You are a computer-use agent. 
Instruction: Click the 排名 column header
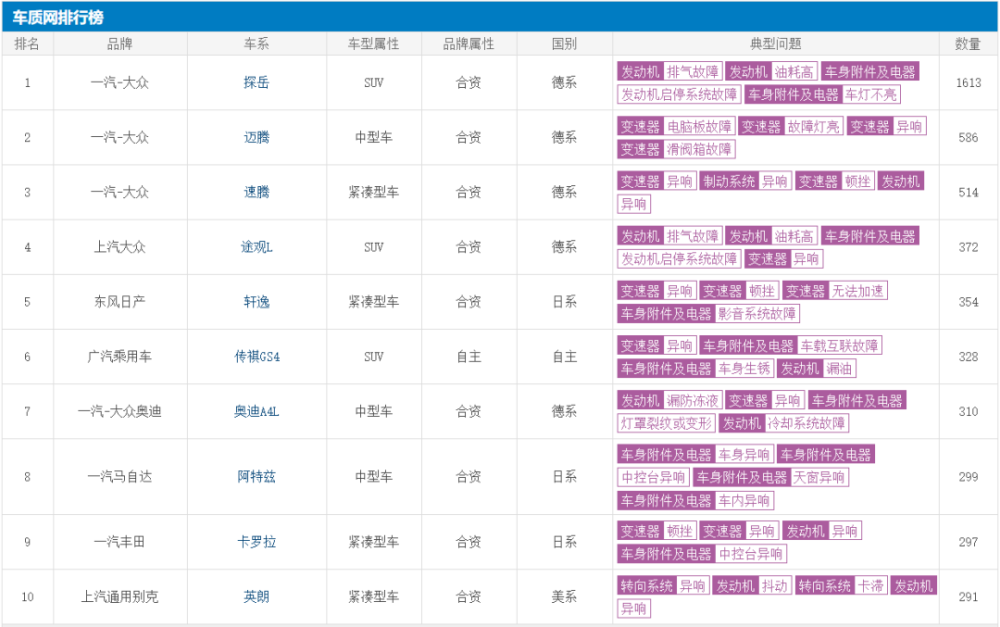click(27, 43)
